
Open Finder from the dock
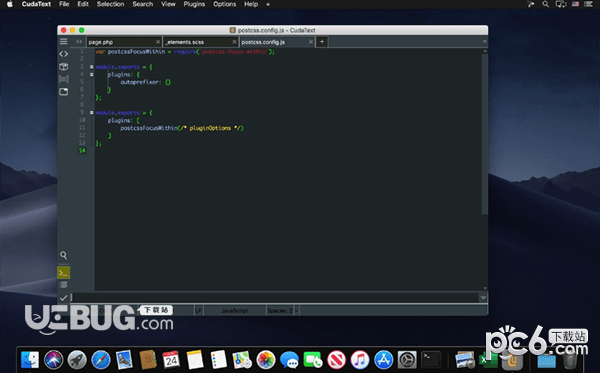click(x=30, y=360)
